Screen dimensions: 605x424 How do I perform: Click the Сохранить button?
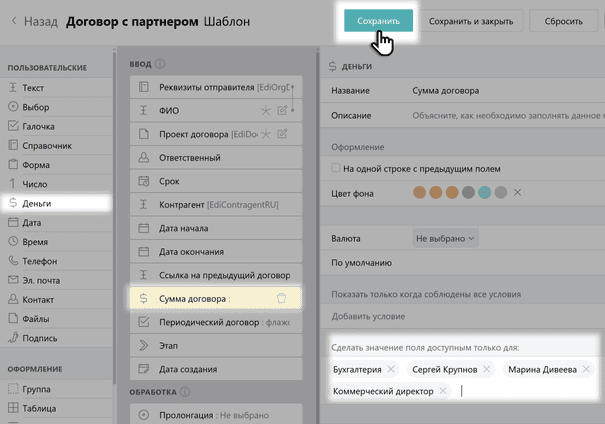point(378,21)
